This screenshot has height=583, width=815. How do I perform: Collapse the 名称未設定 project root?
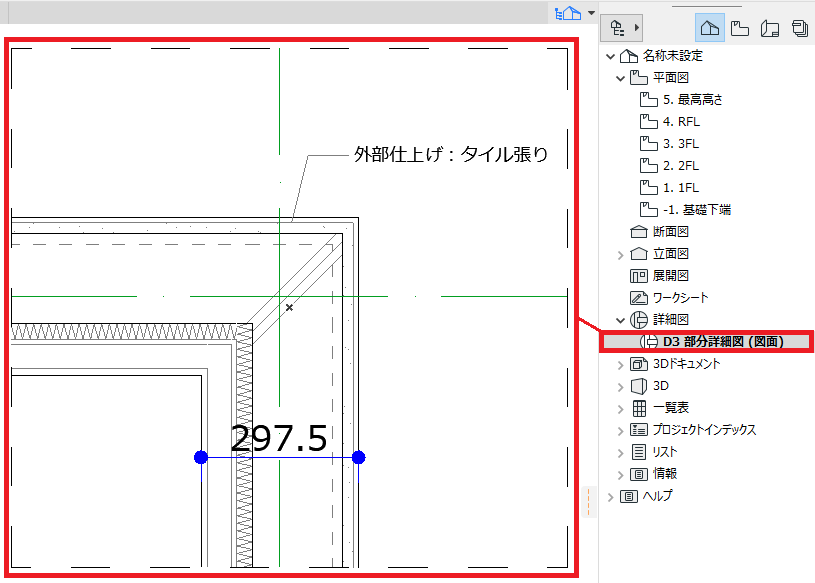pos(611,56)
